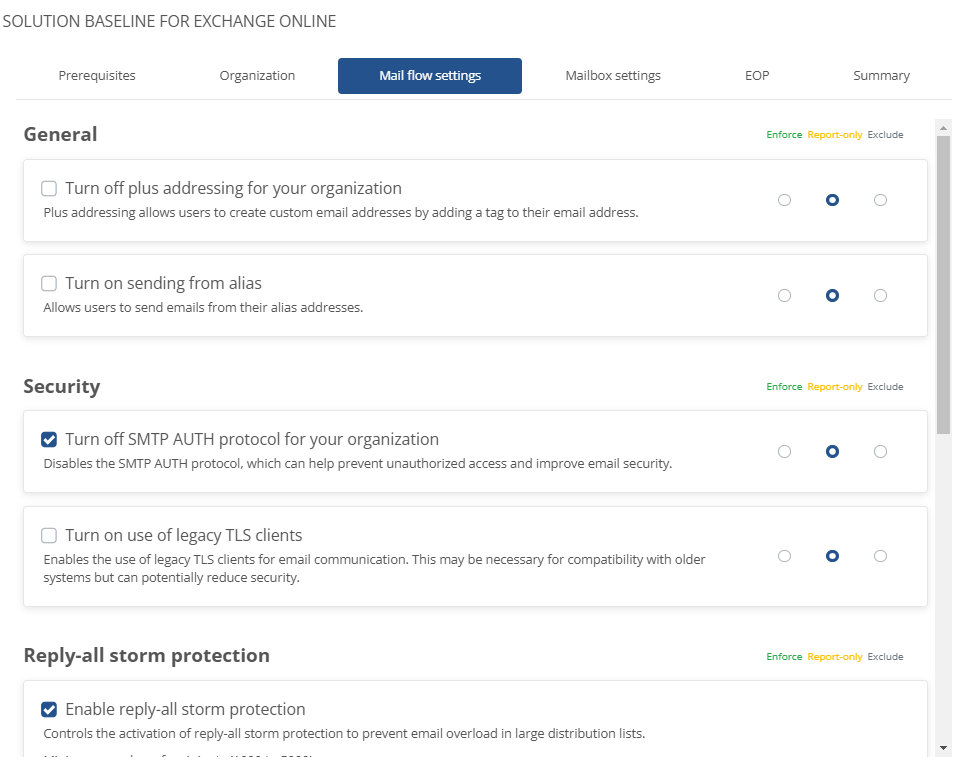This screenshot has width=961, height=763.
Task: Check Turn off plus addressing checkbox
Action: pos(49,188)
